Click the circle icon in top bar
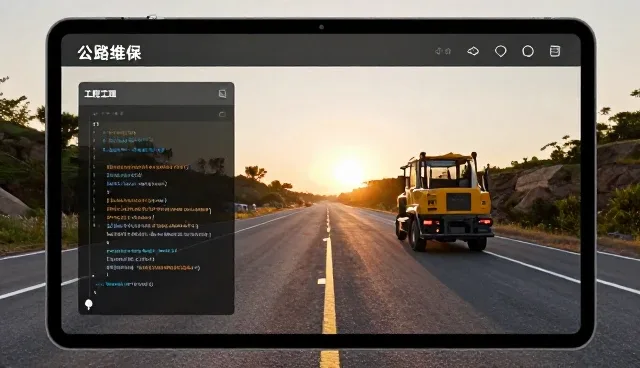Image resolution: width=640 pixels, height=368 pixels. (x=528, y=51)
